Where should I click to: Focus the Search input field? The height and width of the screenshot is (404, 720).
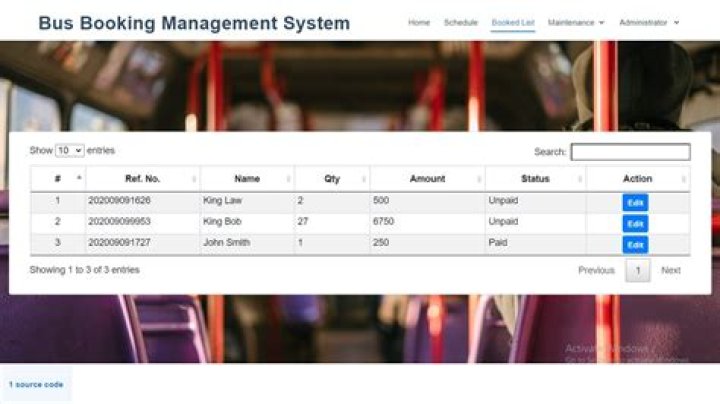pyautogui.click(x=630, y=152)
